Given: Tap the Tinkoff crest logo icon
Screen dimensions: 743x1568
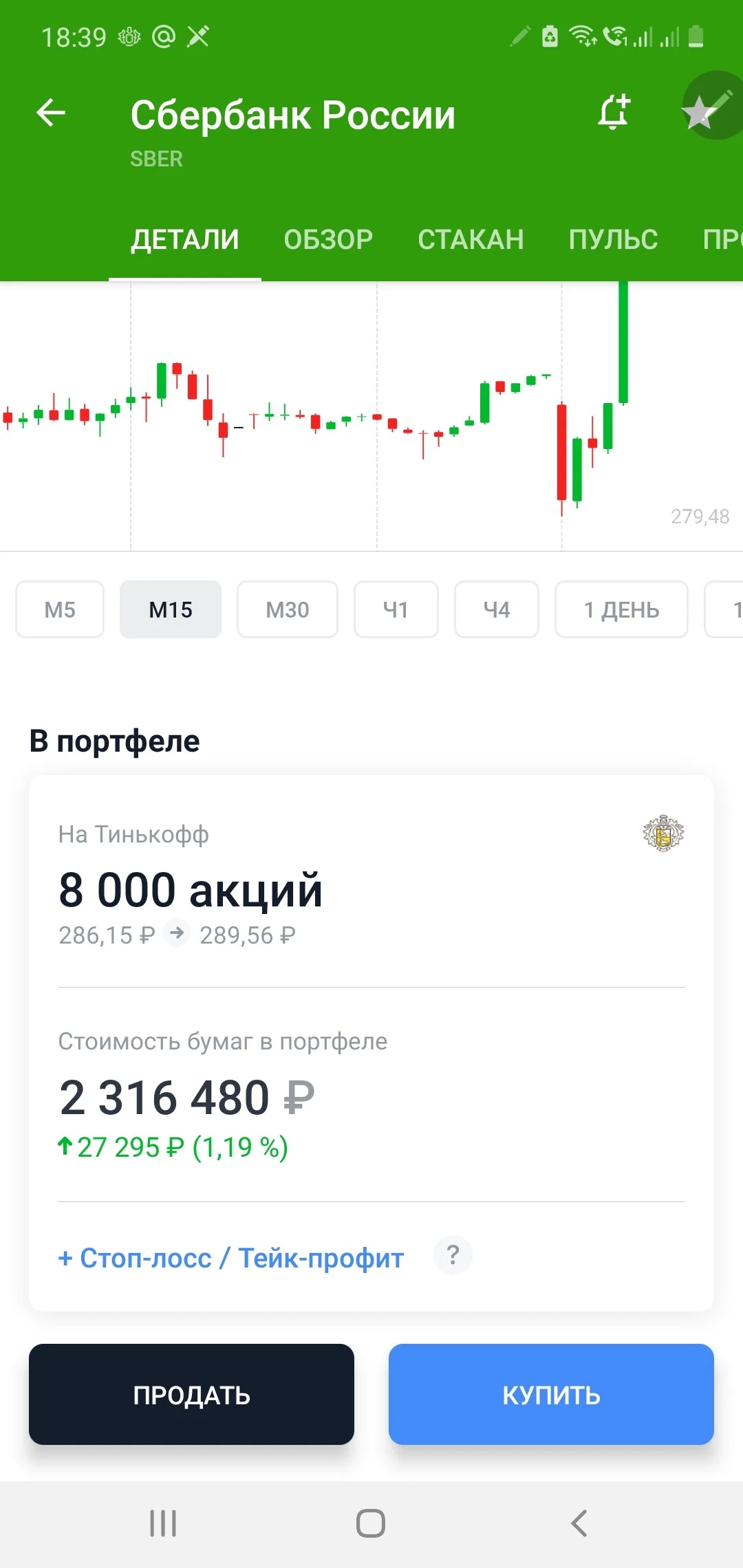Looking at the screenshot, I should [x=663, y=834].
